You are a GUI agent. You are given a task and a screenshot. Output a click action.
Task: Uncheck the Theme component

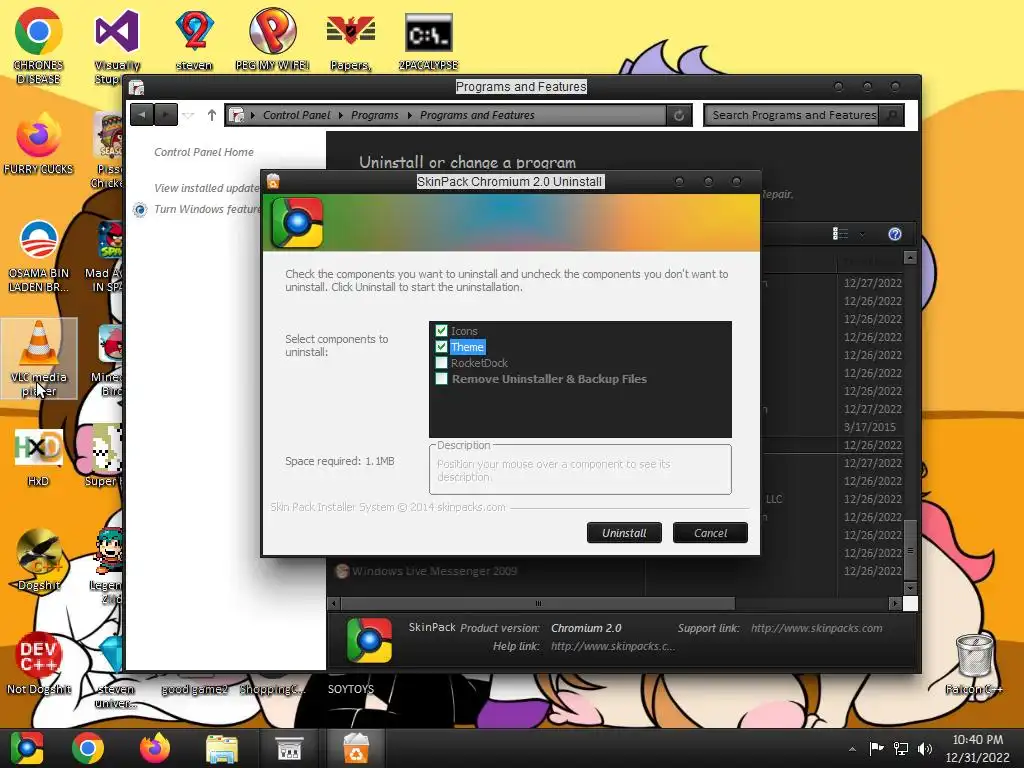click(441, 347)
